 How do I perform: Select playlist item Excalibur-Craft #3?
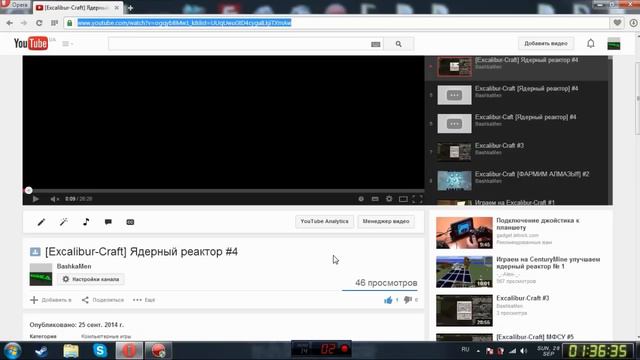coord(517,152)
